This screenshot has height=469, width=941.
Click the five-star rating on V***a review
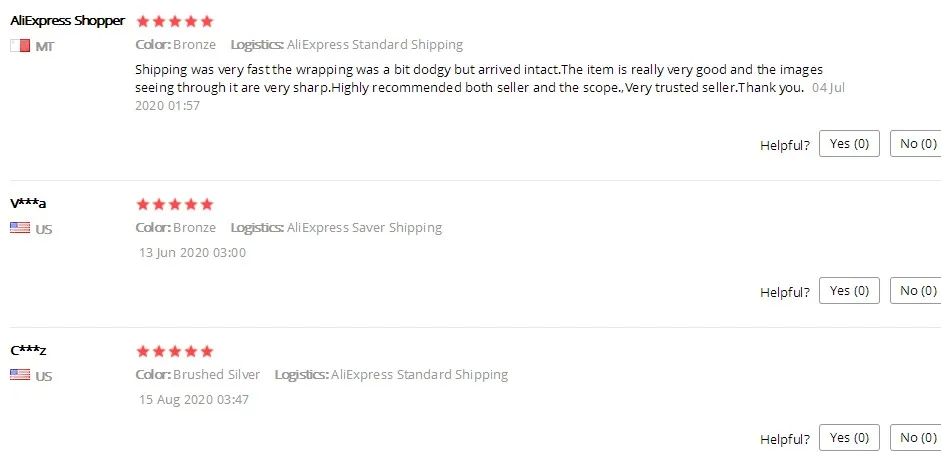(x=175, y=204)
